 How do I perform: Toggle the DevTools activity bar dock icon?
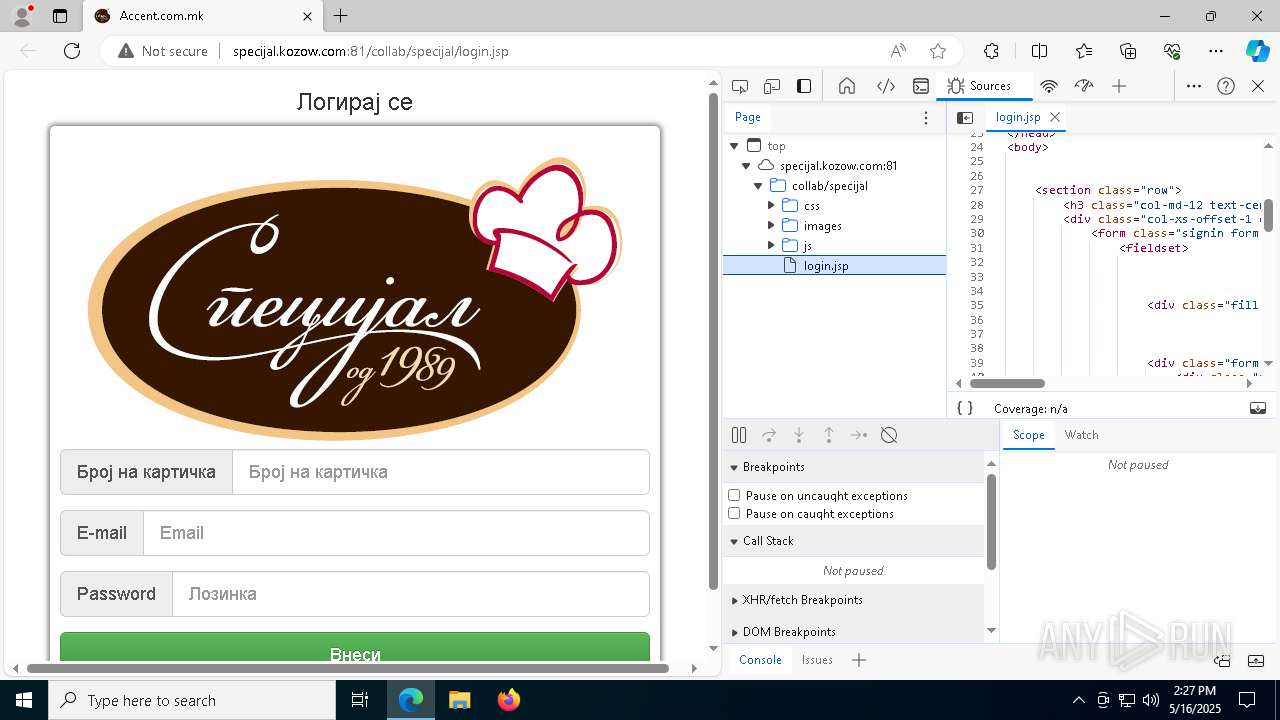pos(804,86)
